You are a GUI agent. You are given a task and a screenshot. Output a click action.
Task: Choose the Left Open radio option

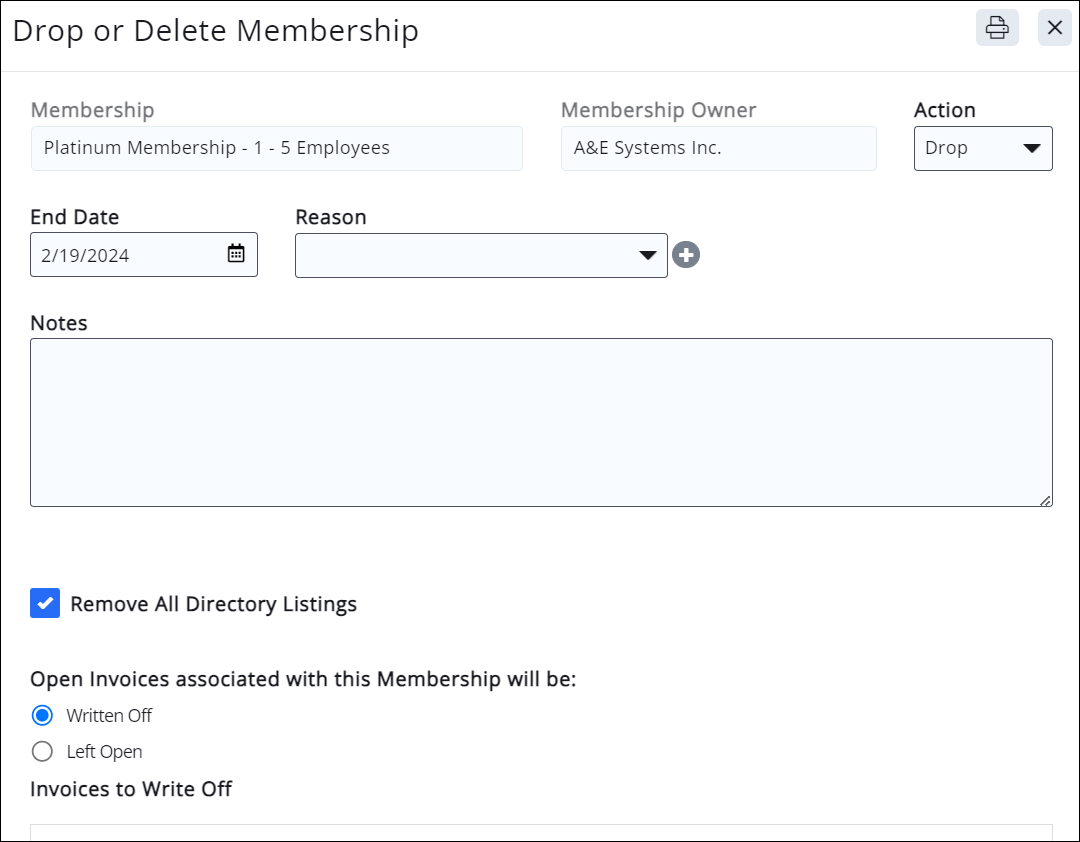pos(42,752)
